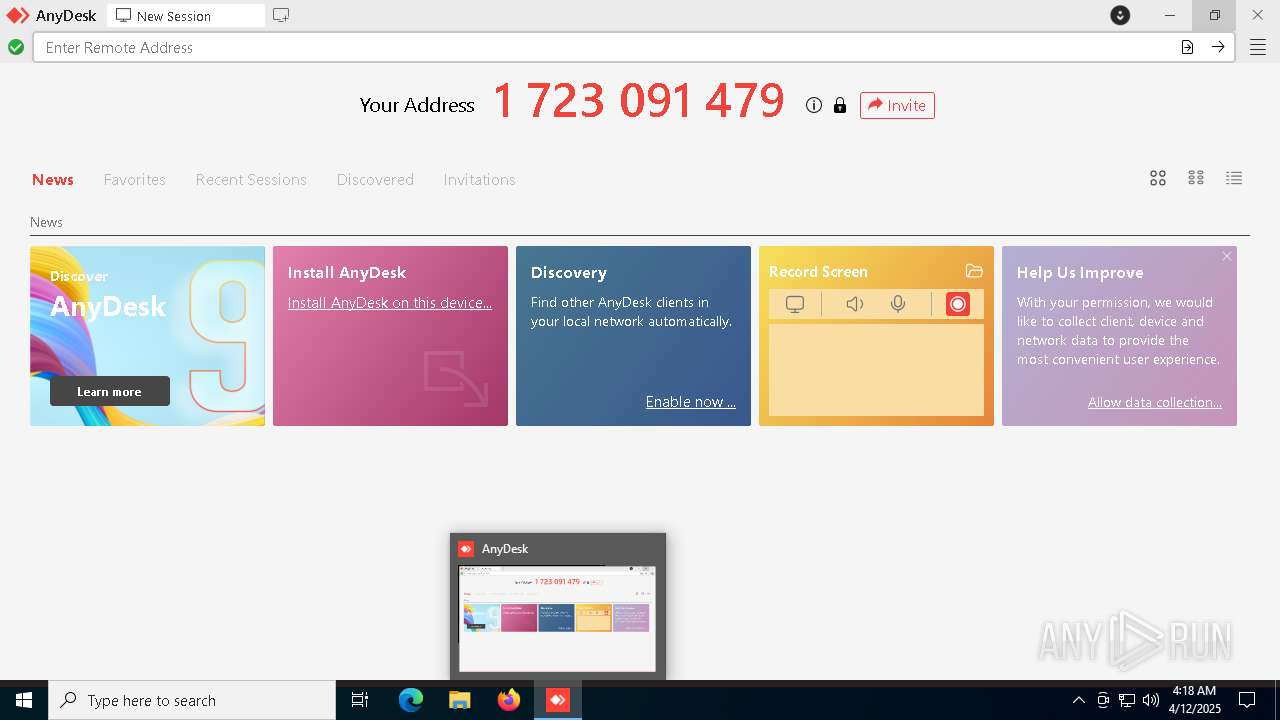Open the Recent Sessions tab

(251, 180)
